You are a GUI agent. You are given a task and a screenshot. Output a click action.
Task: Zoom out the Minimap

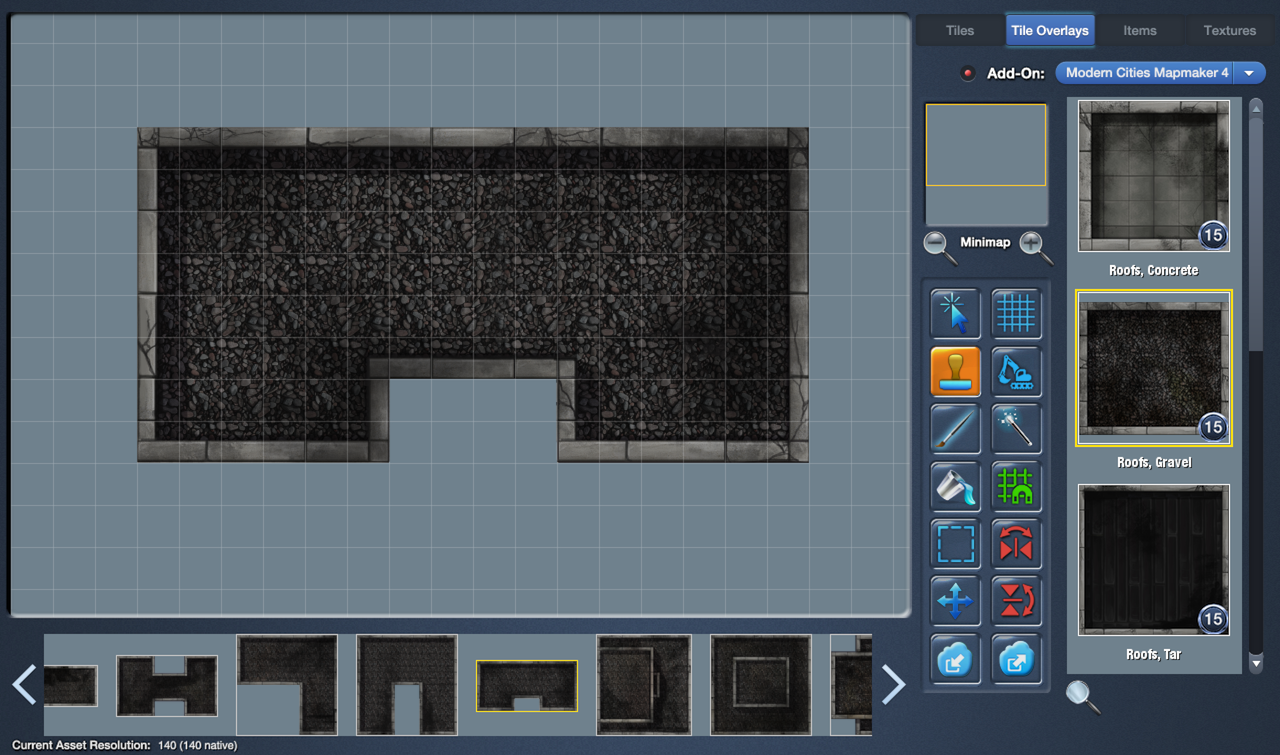[x=939, y=246]
